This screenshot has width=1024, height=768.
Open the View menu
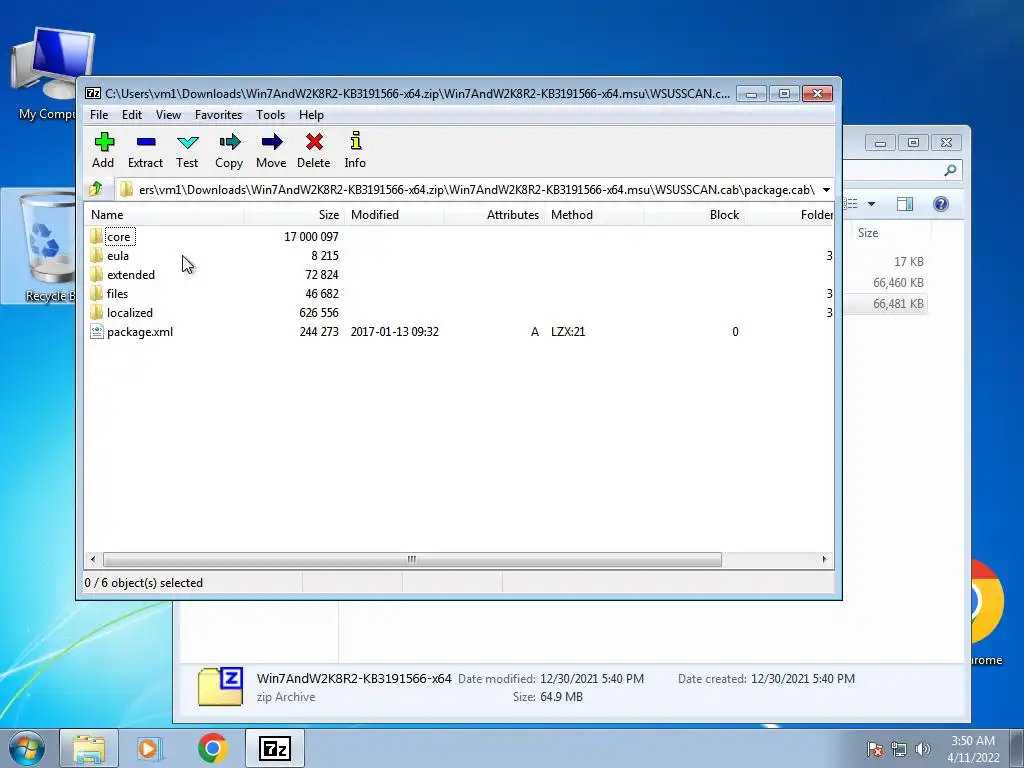[x=168, y=115]
